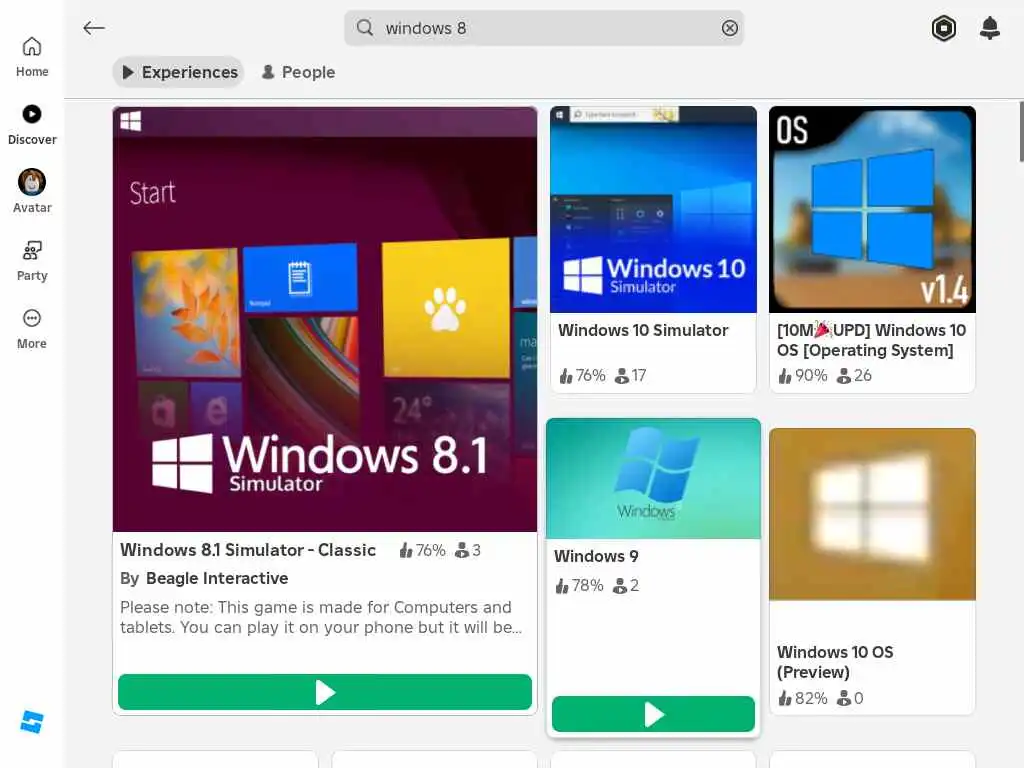
Task: Open Windows 10 OS (Preview) thumbnail
Action: 872,515
